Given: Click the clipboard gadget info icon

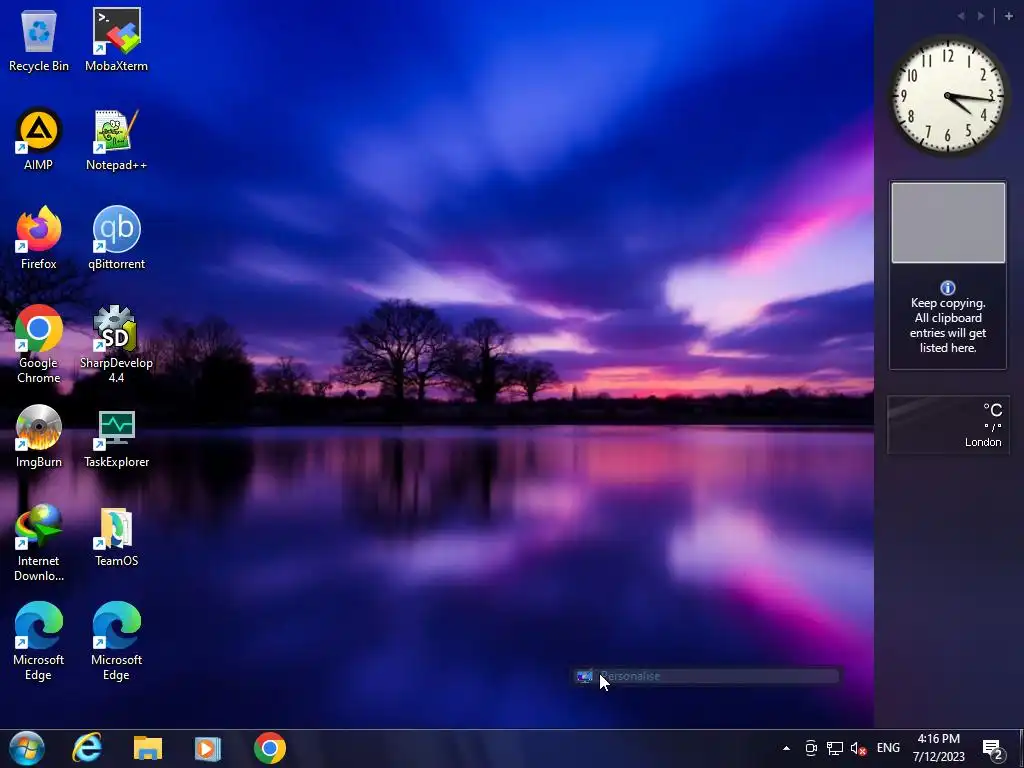Looking at the screenshot, I should (x=948, y=287).
